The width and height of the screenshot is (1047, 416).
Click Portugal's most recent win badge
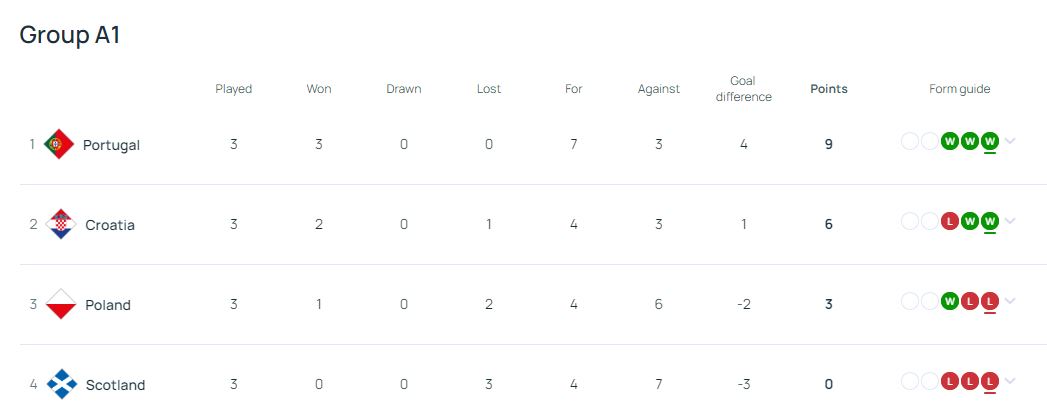(x=990, y=141)
